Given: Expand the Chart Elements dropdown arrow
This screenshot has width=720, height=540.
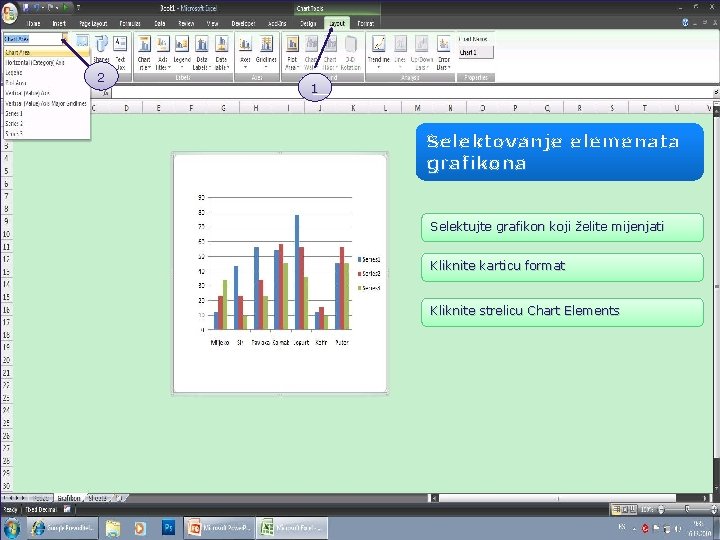Looking at the screenshot, I should click(65, 39).
